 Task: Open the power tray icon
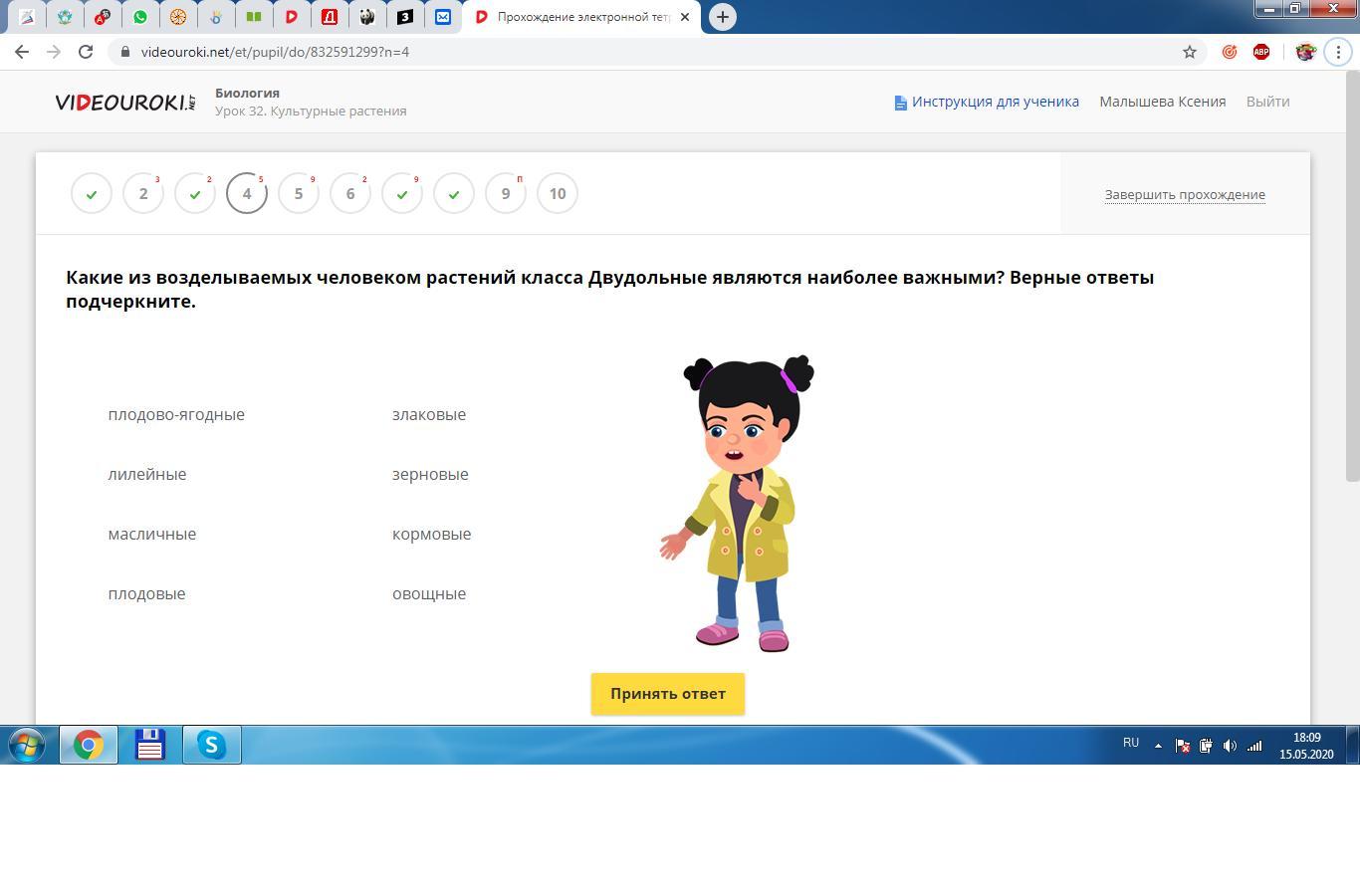pos(1206,746)
